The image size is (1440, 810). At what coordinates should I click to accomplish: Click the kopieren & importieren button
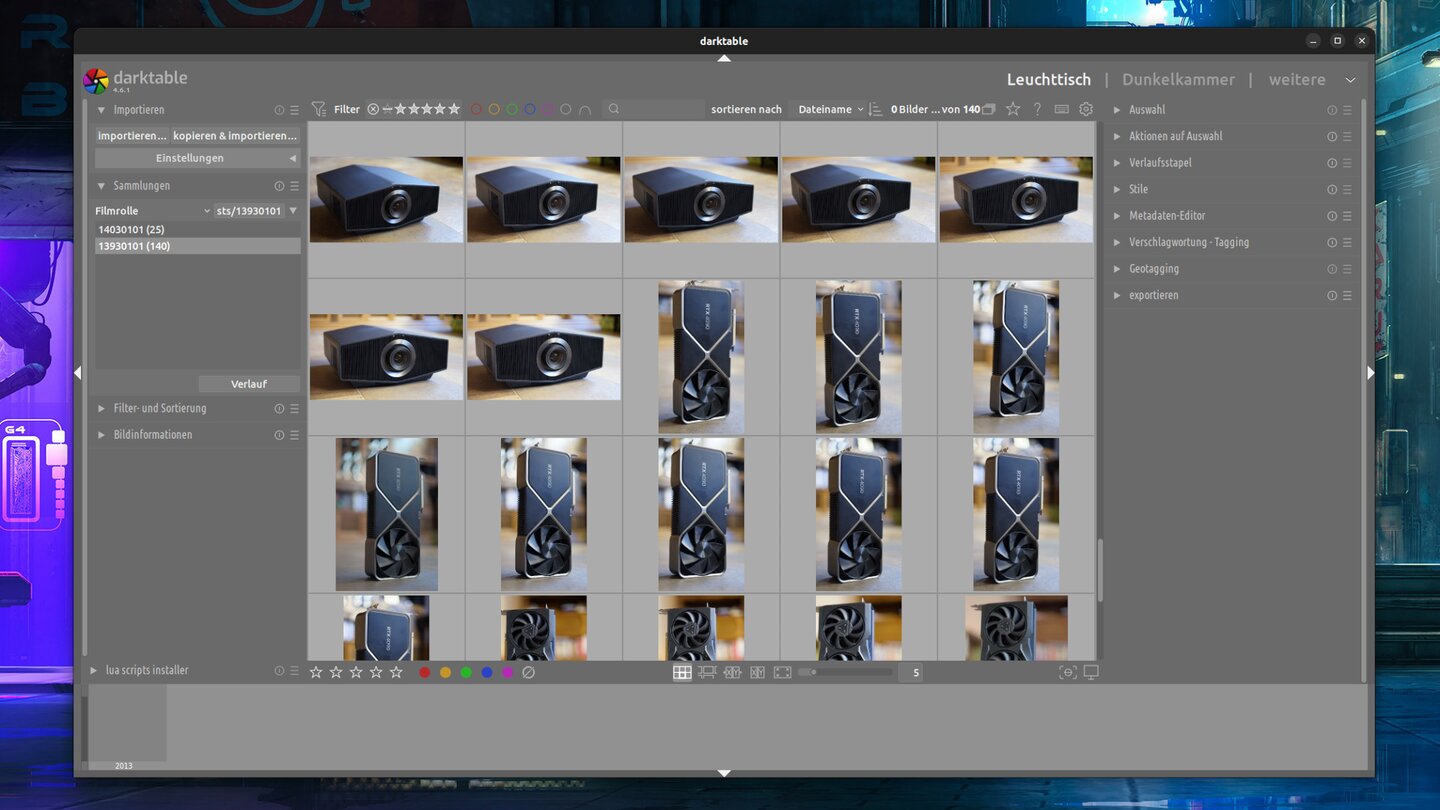[x=235, y=135]
